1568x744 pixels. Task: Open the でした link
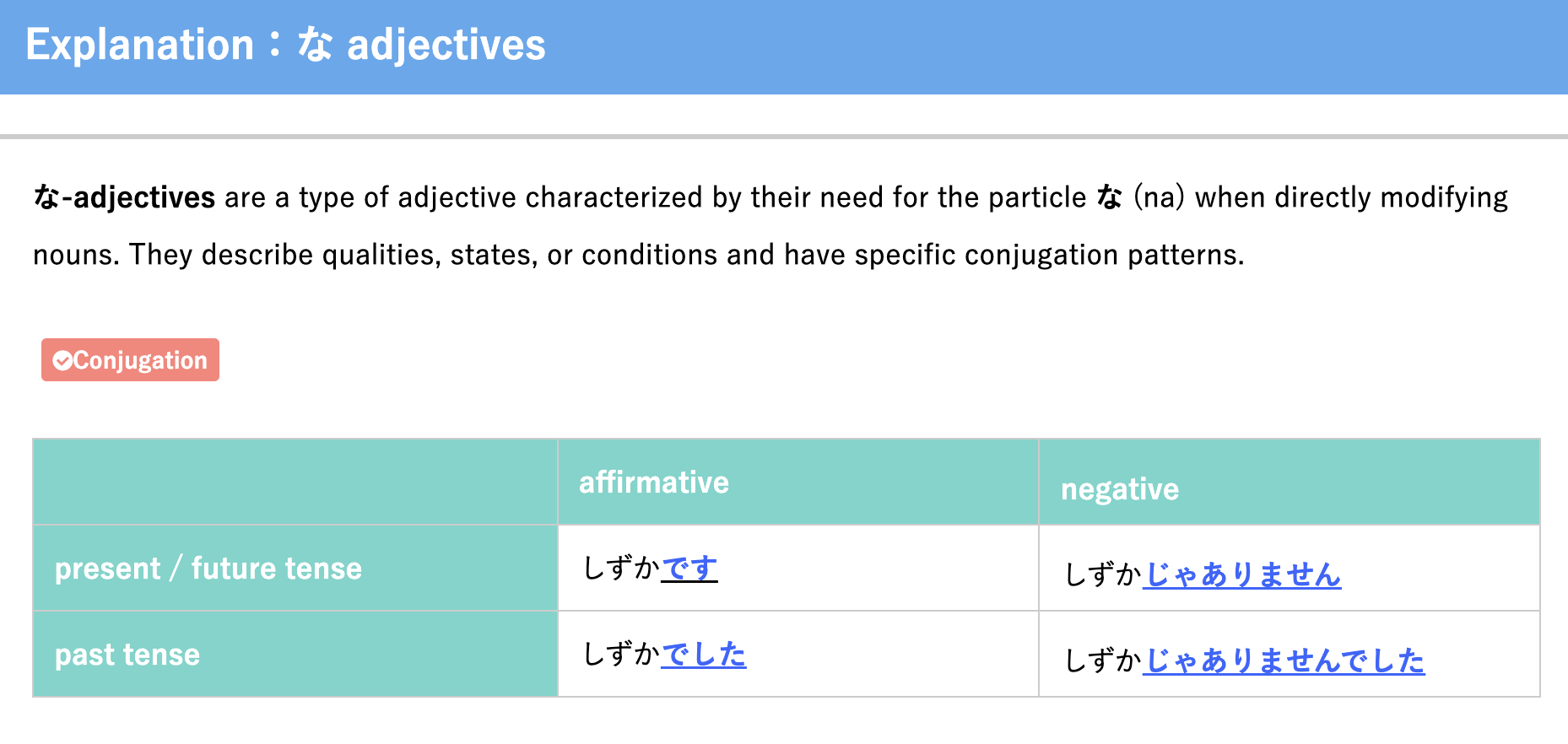[704, 654]
